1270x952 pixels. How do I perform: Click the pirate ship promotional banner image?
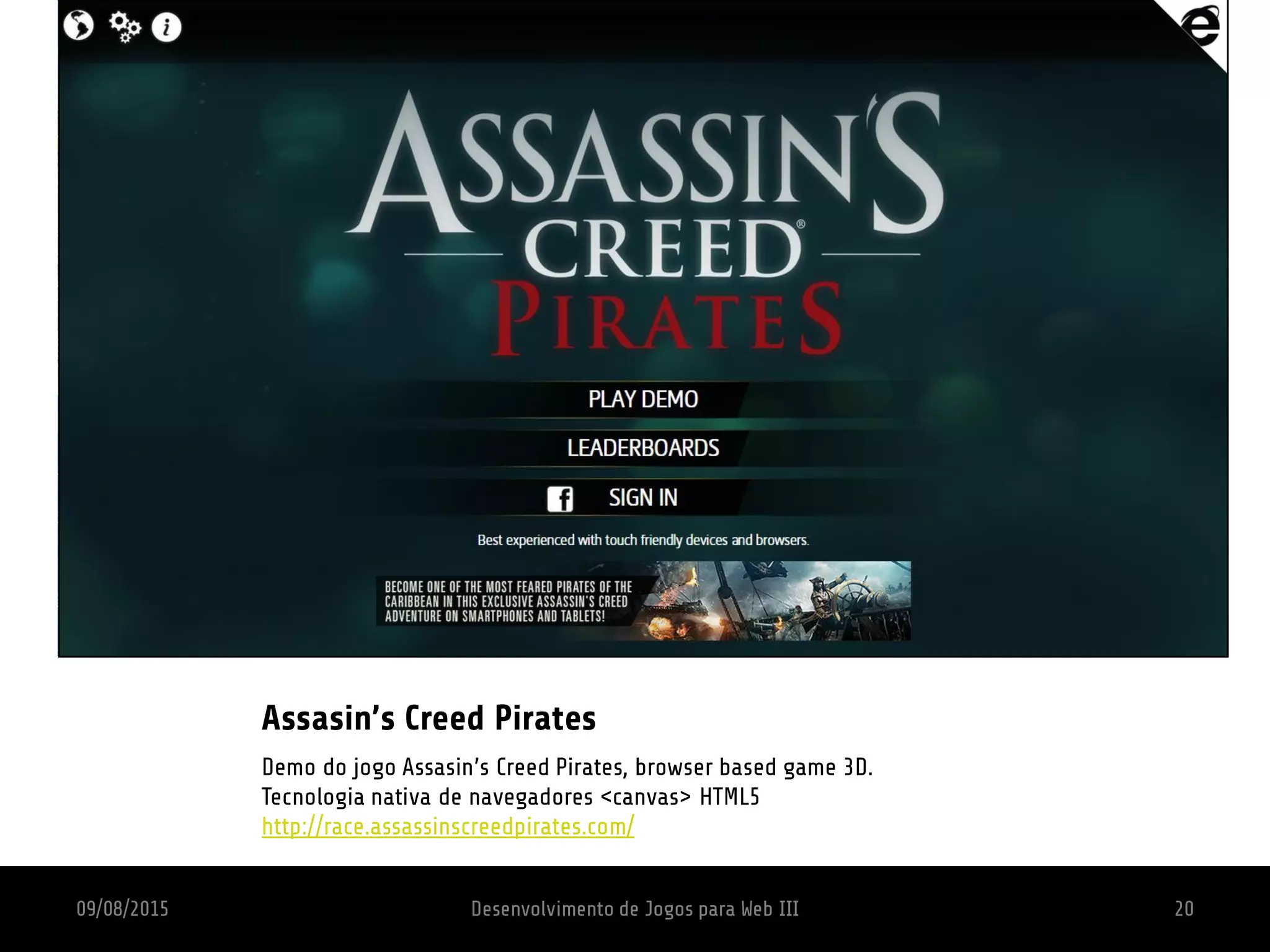point(643,601)
